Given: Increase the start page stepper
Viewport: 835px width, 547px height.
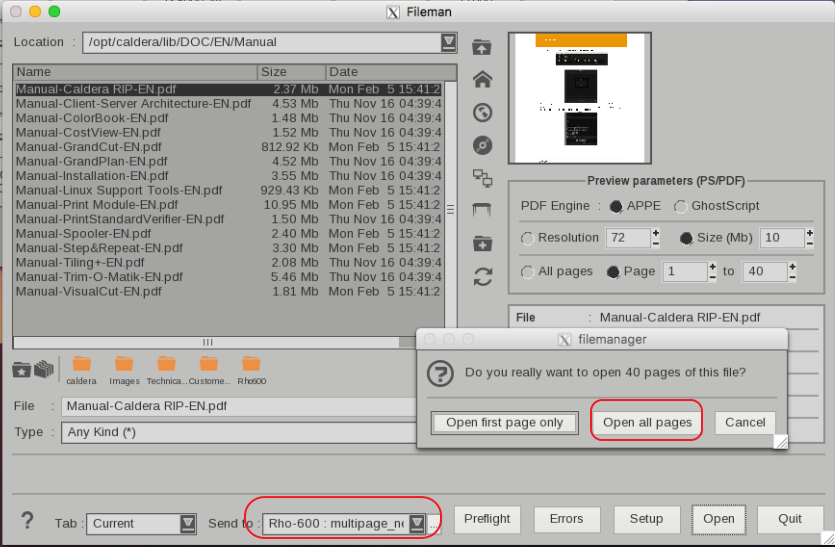Looking at the screenshot, I should pyautogui.click(x=713, y=266).
